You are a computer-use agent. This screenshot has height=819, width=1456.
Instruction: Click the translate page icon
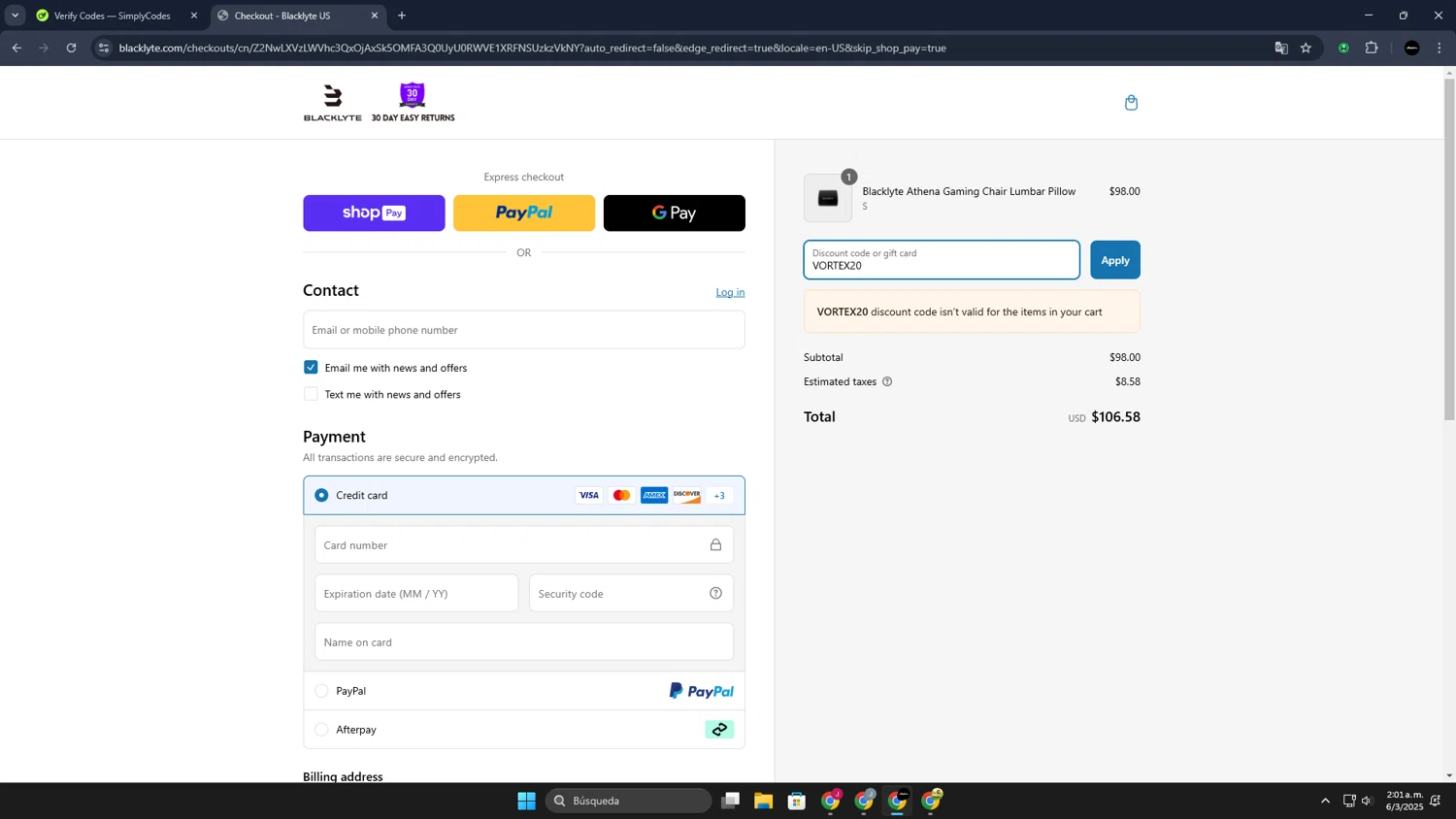[1281, 48]
